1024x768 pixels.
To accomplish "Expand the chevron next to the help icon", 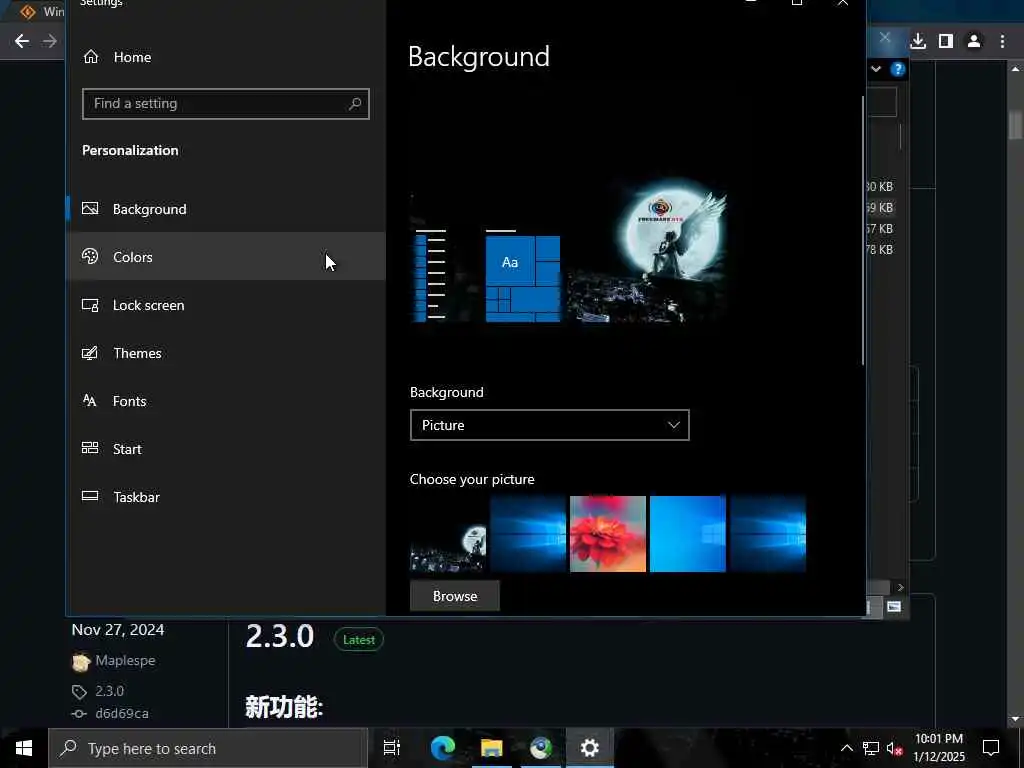I will point(876,69).
